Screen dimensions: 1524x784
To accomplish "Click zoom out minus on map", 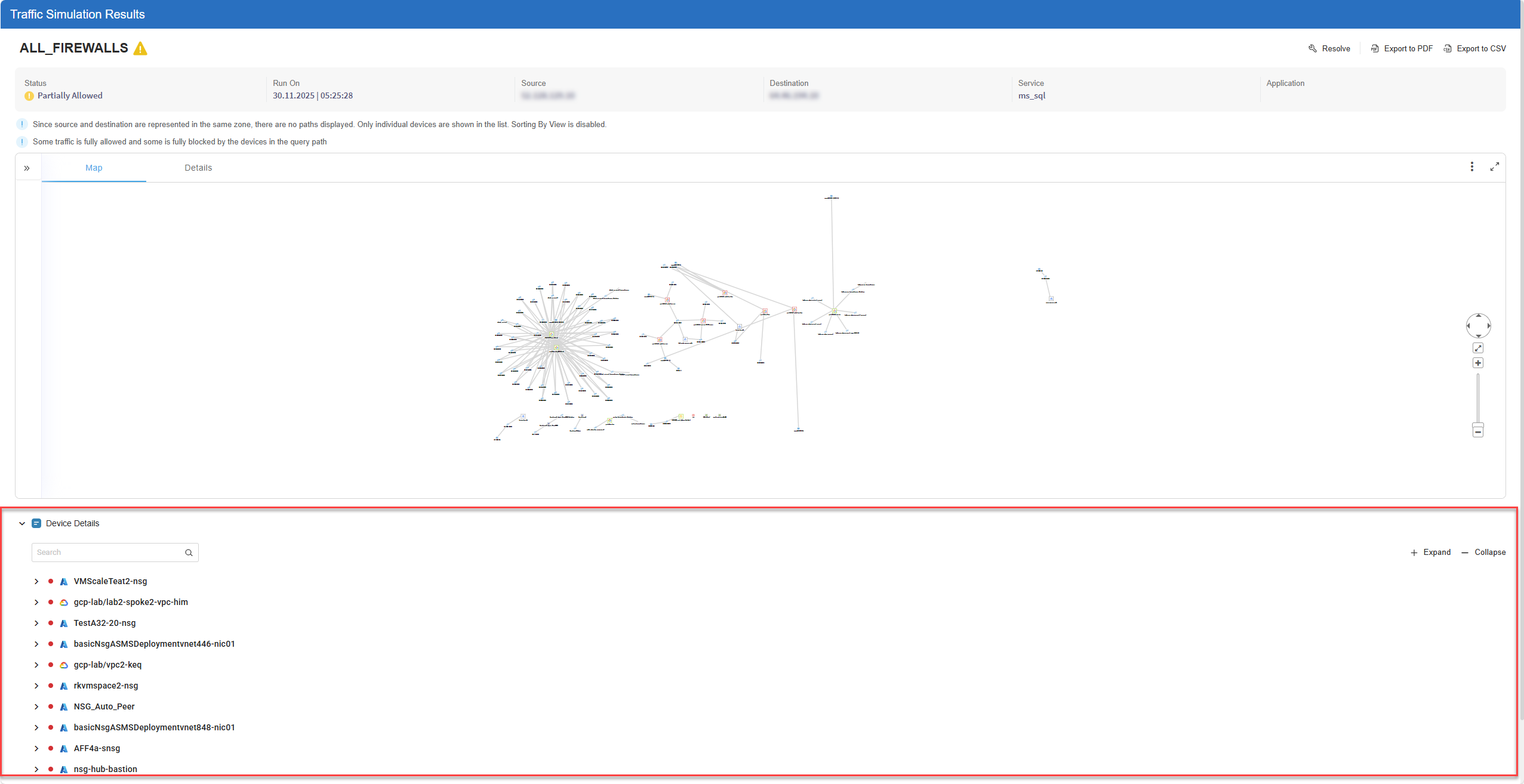I will pyautogui.click(x=1477, y=431).
